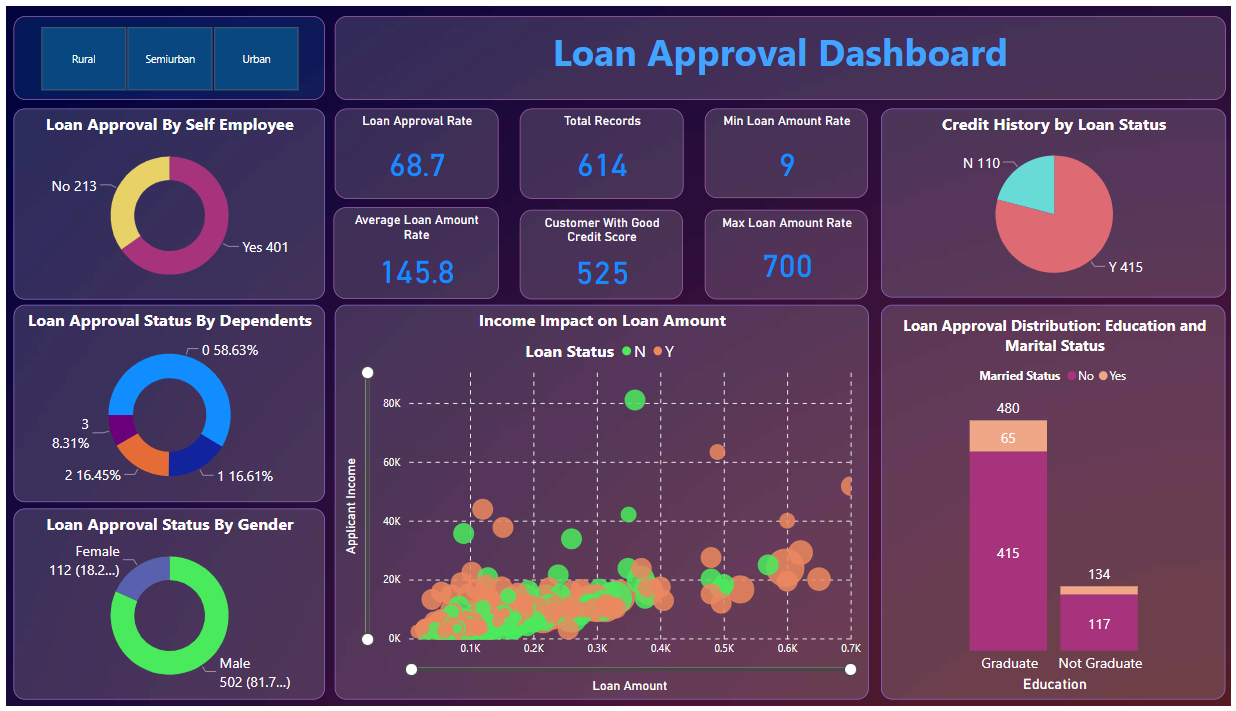Click the green N Loan Status legend marker
The height and width of the screenshot is (711, 1236).
(627, 352)
